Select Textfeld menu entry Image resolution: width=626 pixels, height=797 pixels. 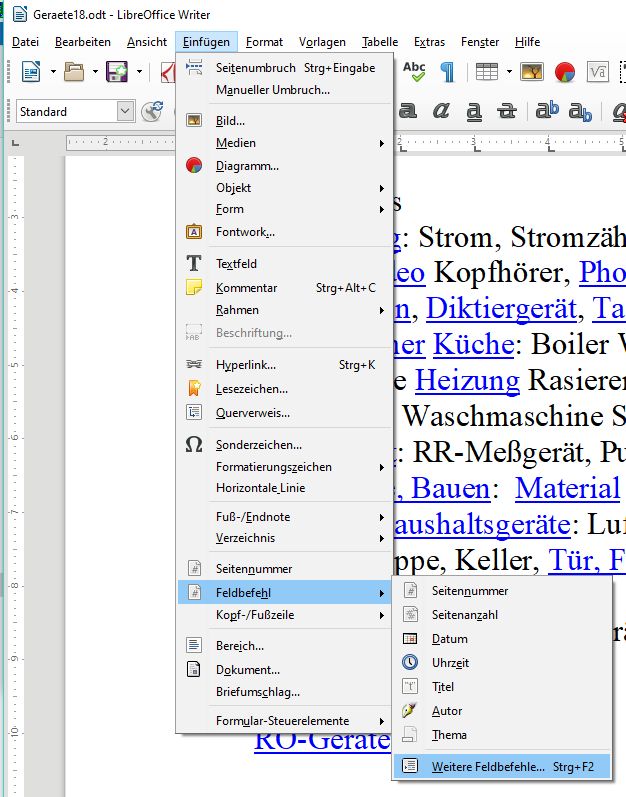[285, 263]
